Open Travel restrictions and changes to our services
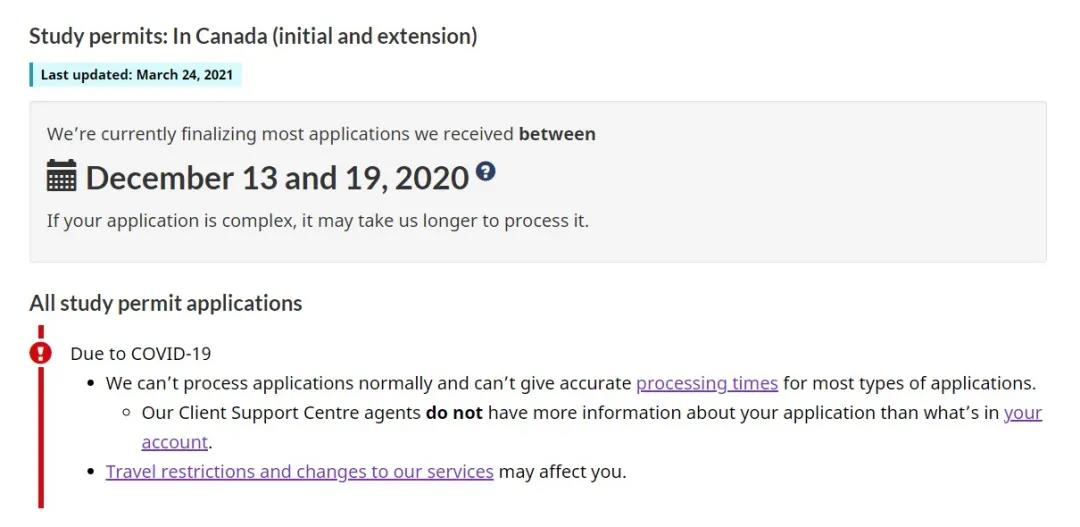The height and width of the screenshot is (527, 1080). tap(300, 472)
